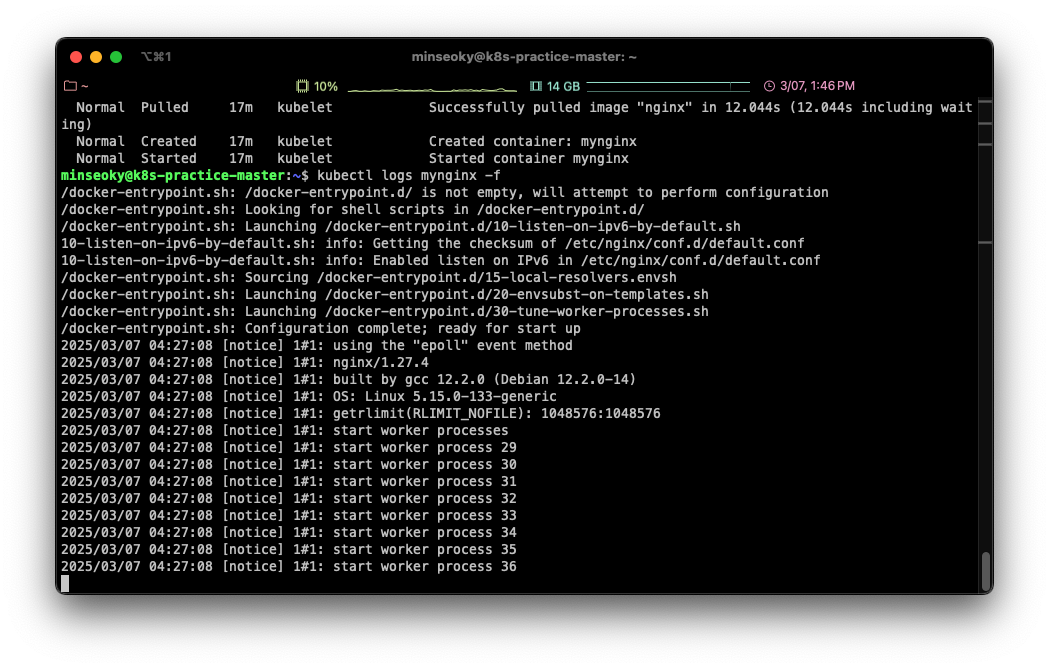Click the CPU chip icon
The image size is (1049, 668).
coord(302,86)
